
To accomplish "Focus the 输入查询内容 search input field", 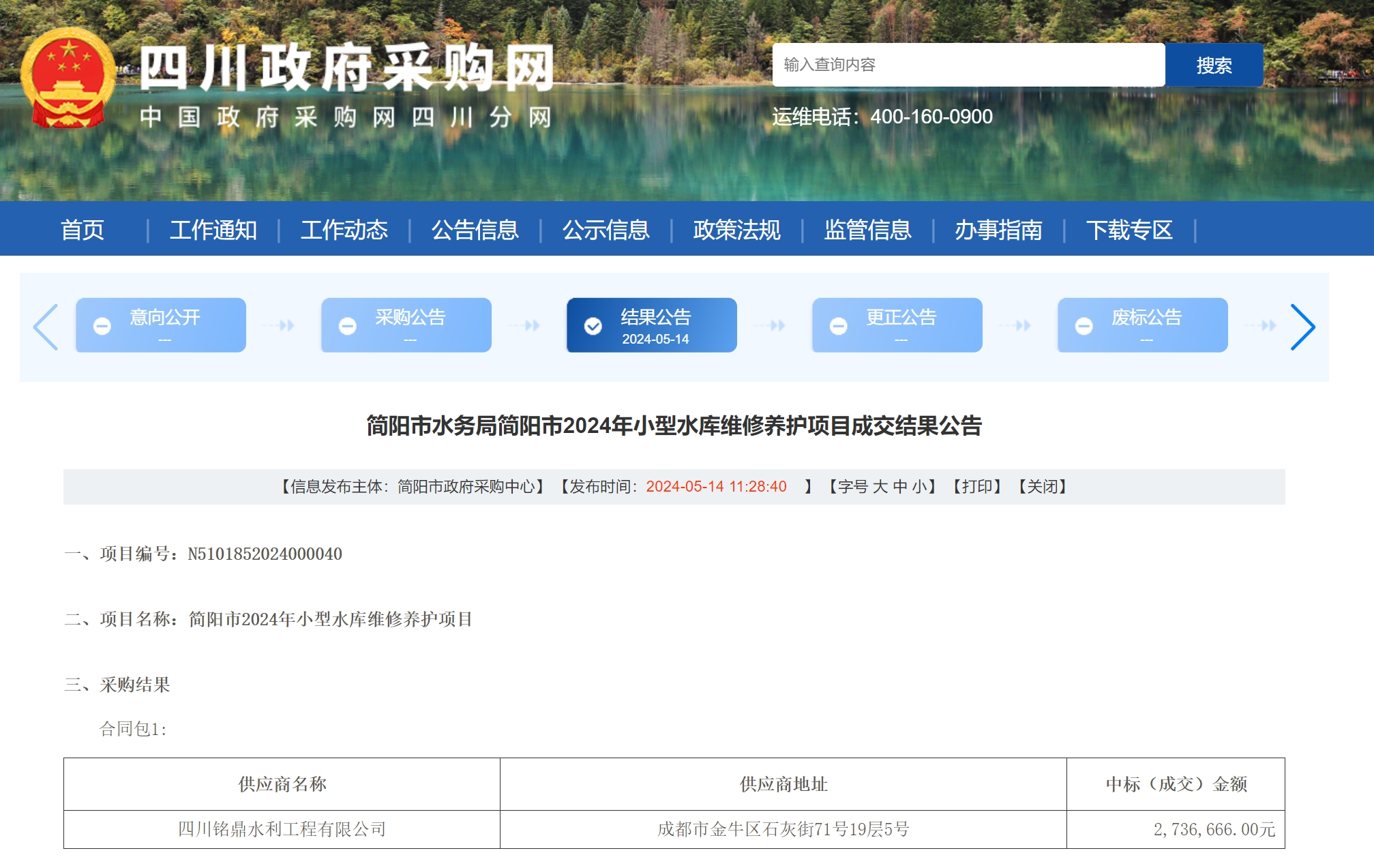I will pyautogui.click(x=968, y=65).
